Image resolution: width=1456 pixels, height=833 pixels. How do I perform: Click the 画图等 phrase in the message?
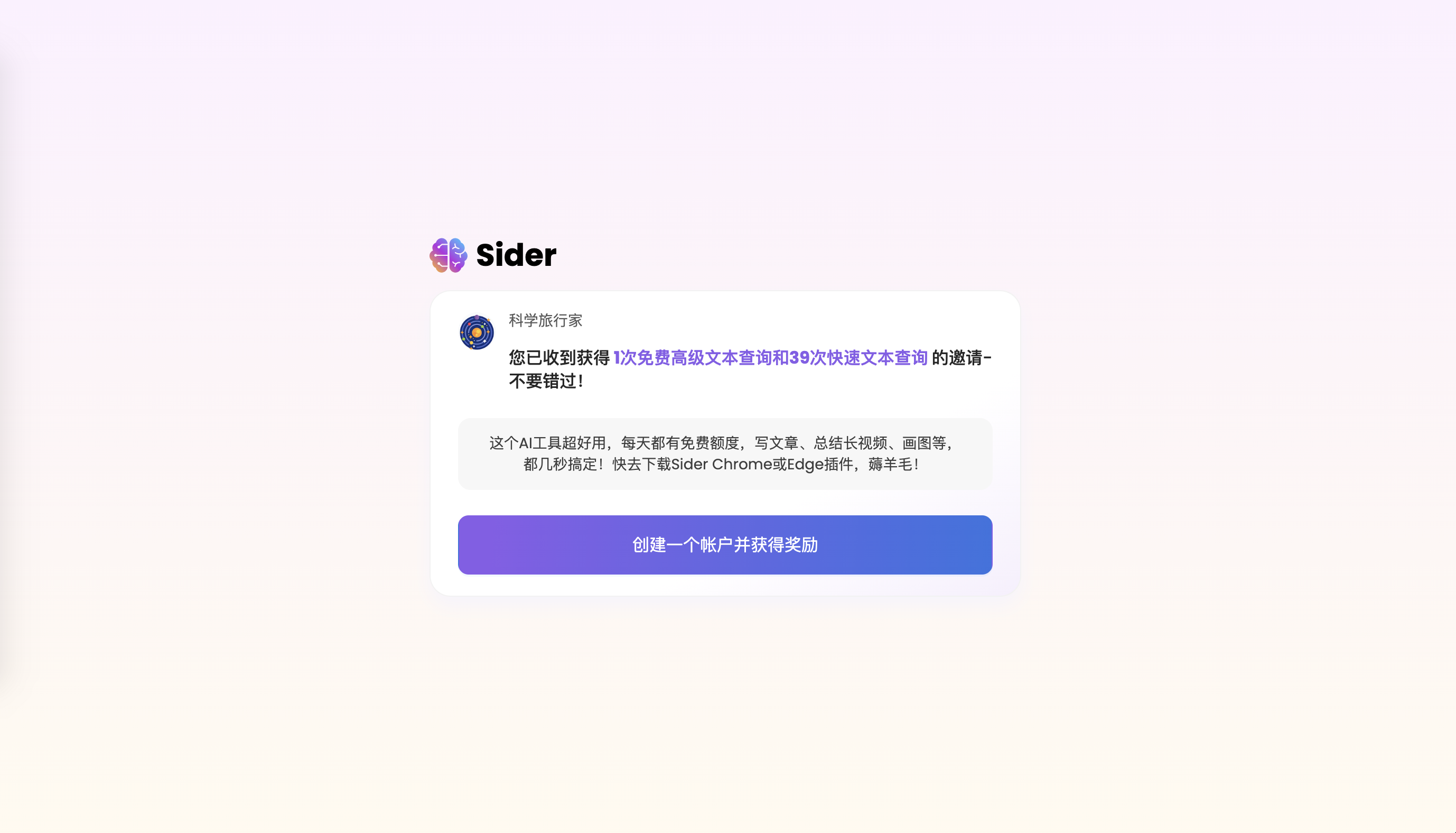point(924,443)
